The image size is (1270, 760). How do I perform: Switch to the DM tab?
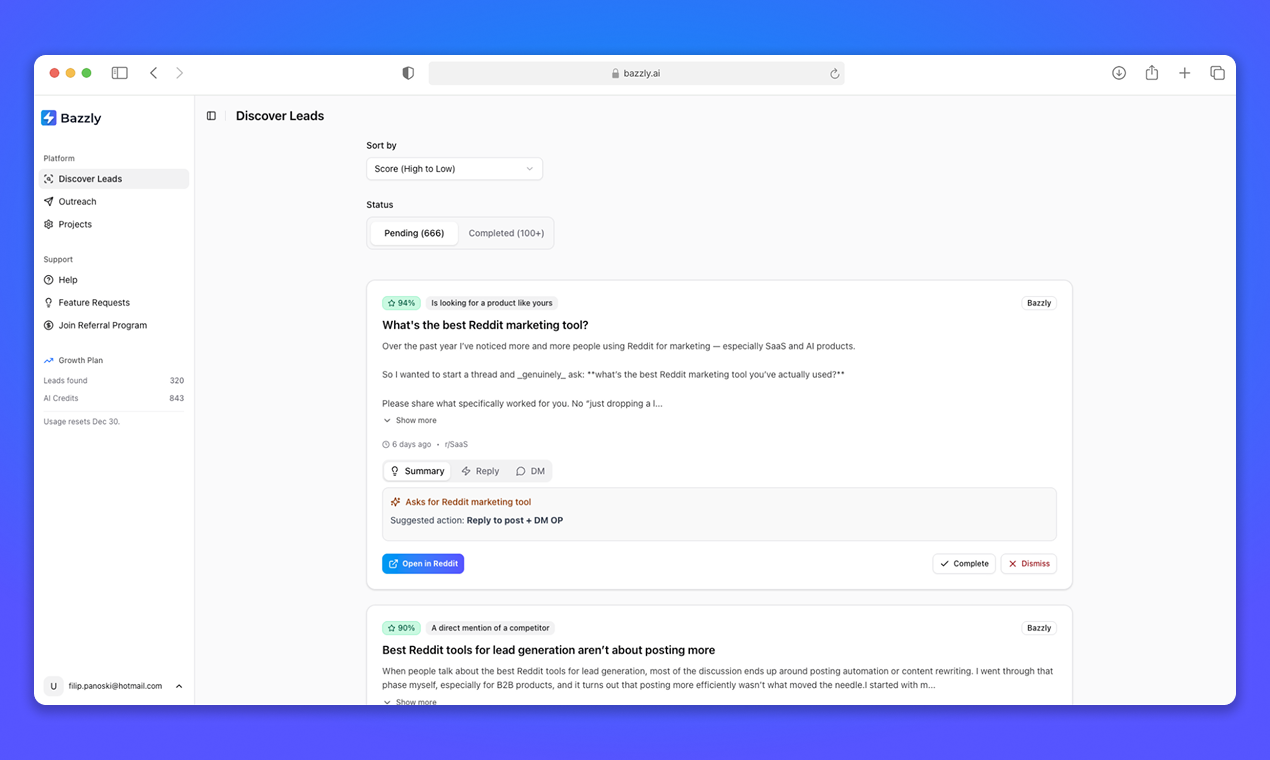(530, 471)
